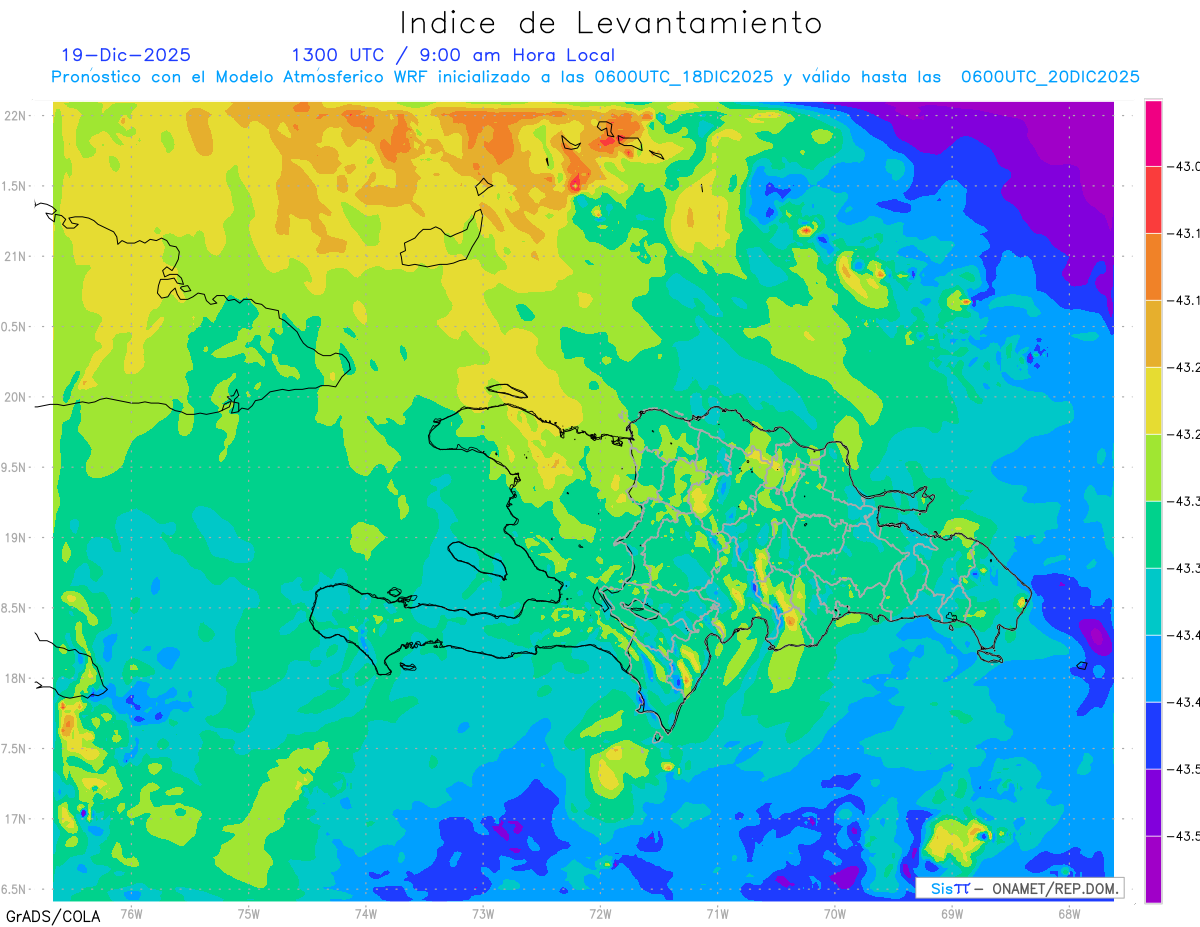Screen dimensions: 1200x927
Task: Click the "-43.0" color bar value
Action: (x=1186, y=166)
